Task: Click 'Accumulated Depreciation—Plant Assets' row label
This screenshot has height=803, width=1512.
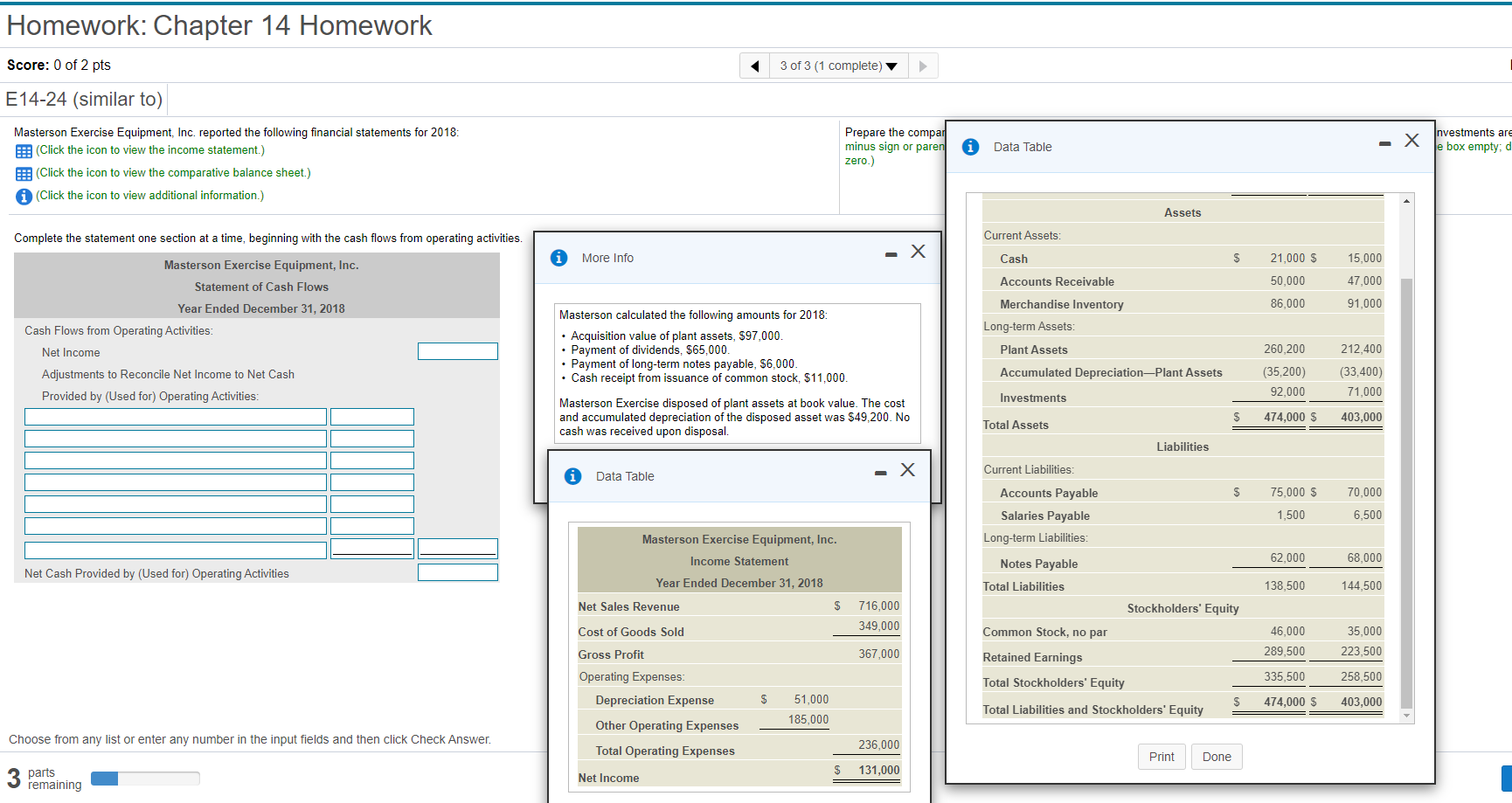Action: pos(1111,373)
